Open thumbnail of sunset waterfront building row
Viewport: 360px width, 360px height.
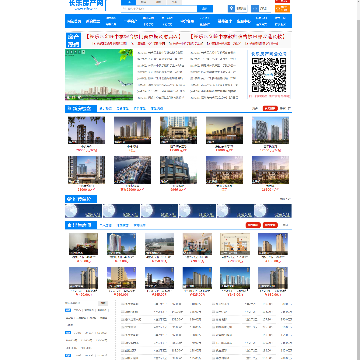click(x=224, y=130)
